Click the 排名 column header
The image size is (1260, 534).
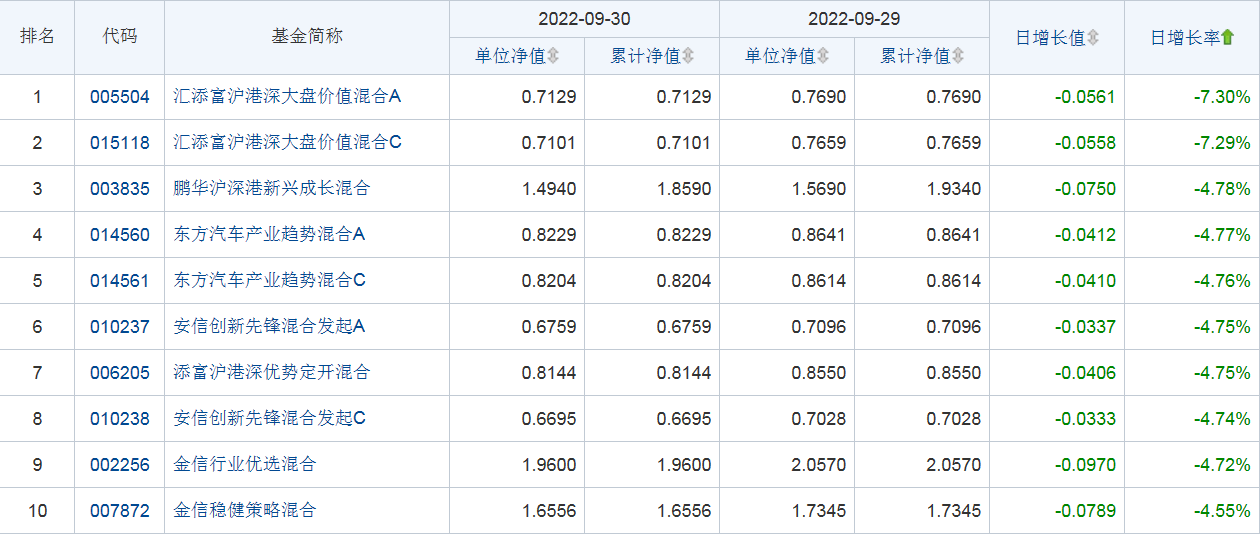tap(37, 37)
